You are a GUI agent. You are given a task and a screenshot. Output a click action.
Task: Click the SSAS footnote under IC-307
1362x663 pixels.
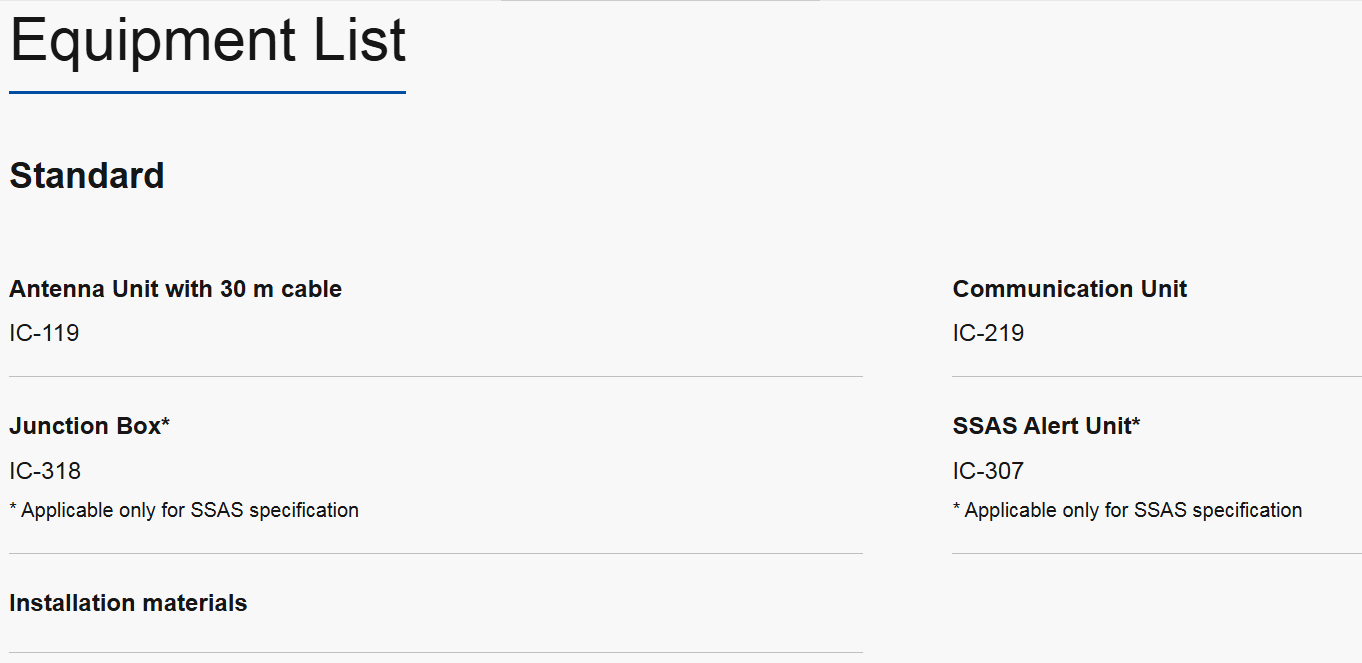(1127, 510)
